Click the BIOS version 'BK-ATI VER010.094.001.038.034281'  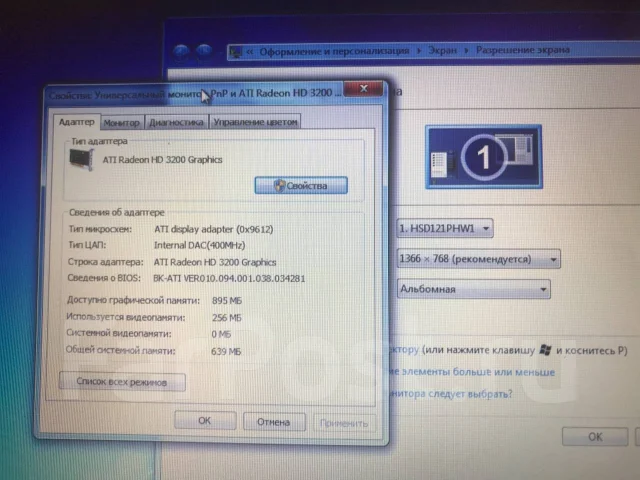click(229, 278)
